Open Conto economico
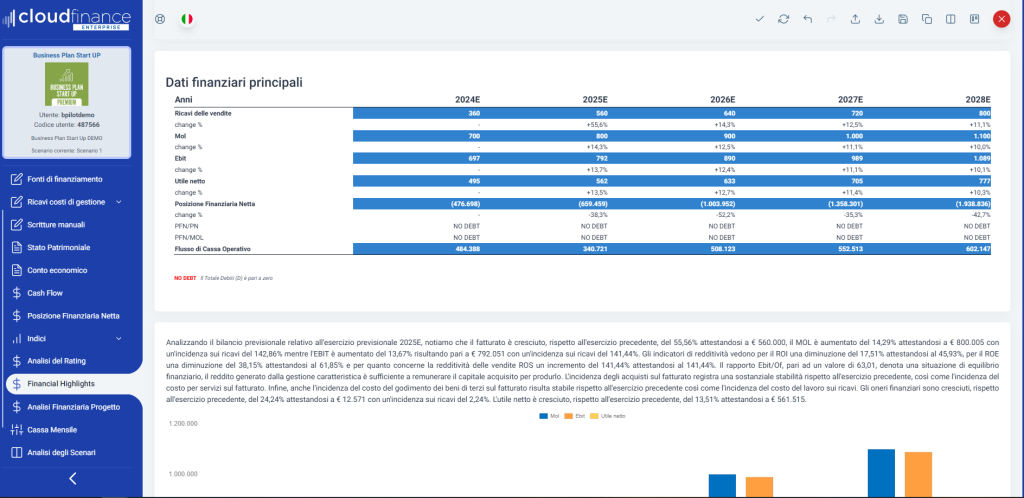 (x=57, y=270)
